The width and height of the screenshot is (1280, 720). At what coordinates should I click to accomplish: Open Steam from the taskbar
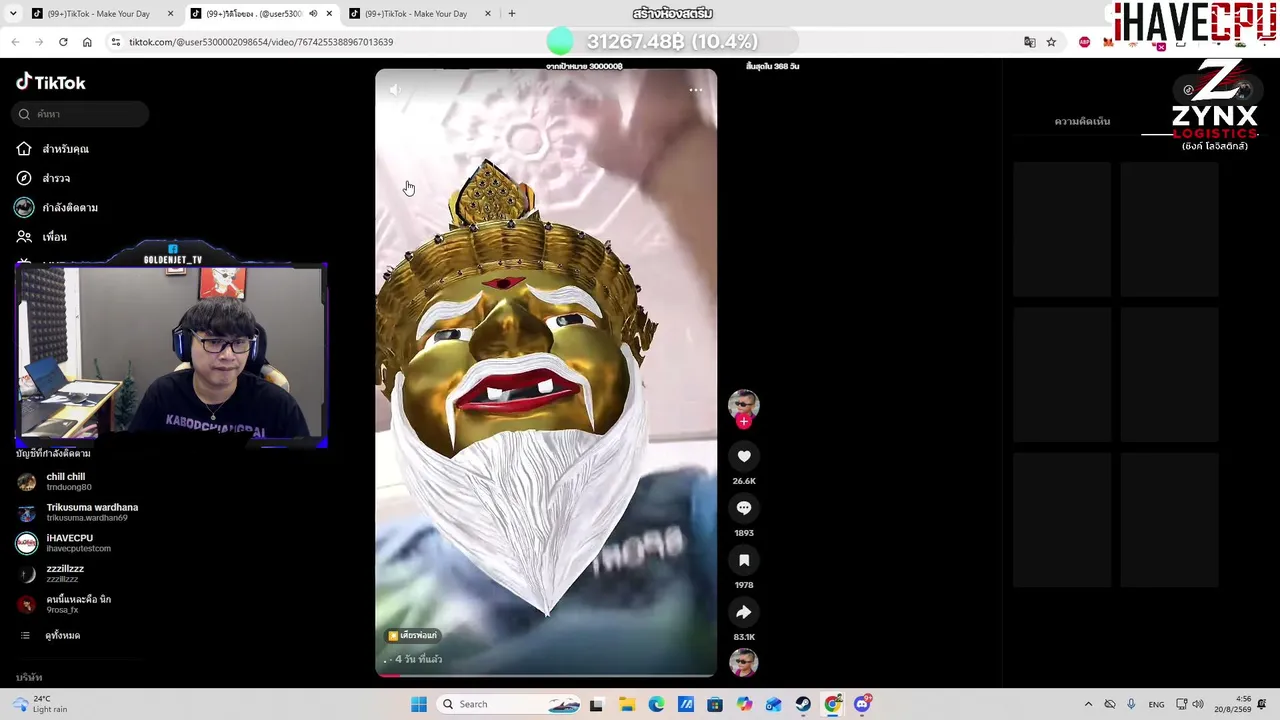pyautogui.click(x=803, y=704)
